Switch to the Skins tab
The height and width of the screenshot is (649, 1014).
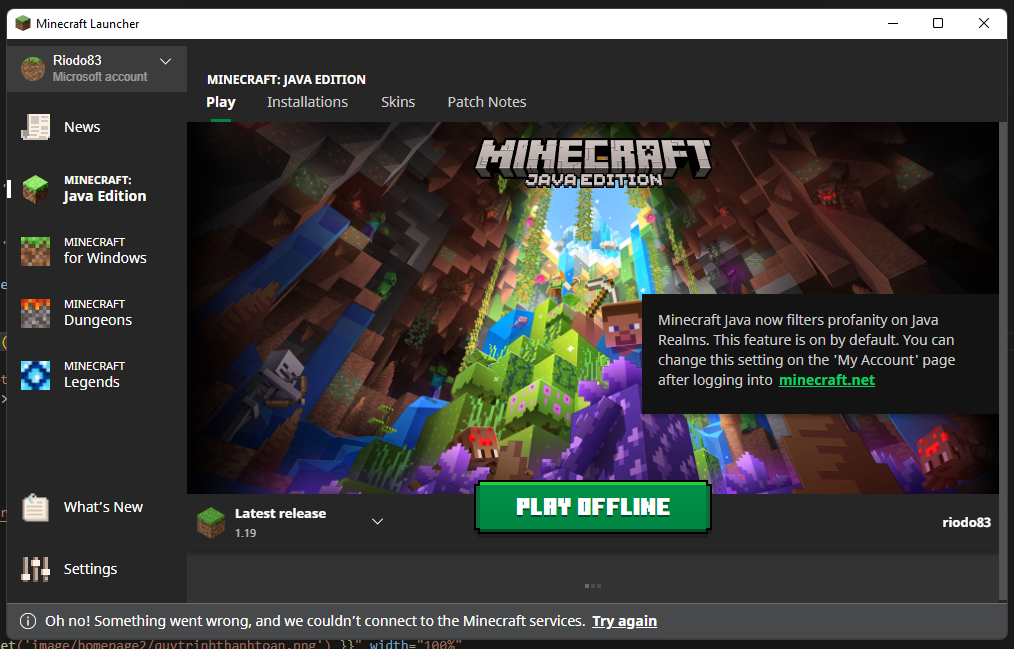398,101
